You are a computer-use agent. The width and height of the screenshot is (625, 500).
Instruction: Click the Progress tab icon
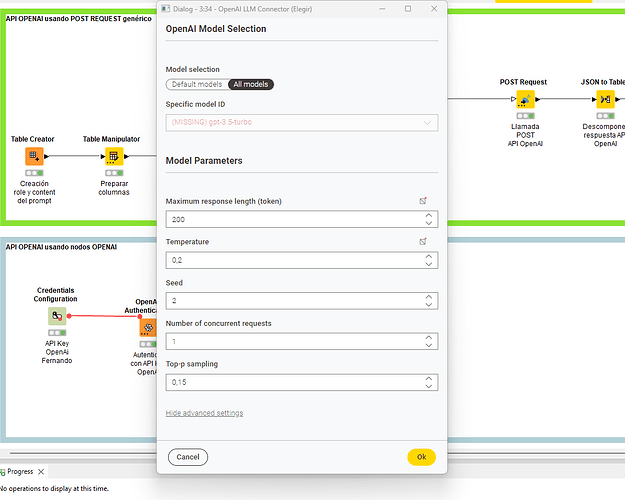(3, 472)
